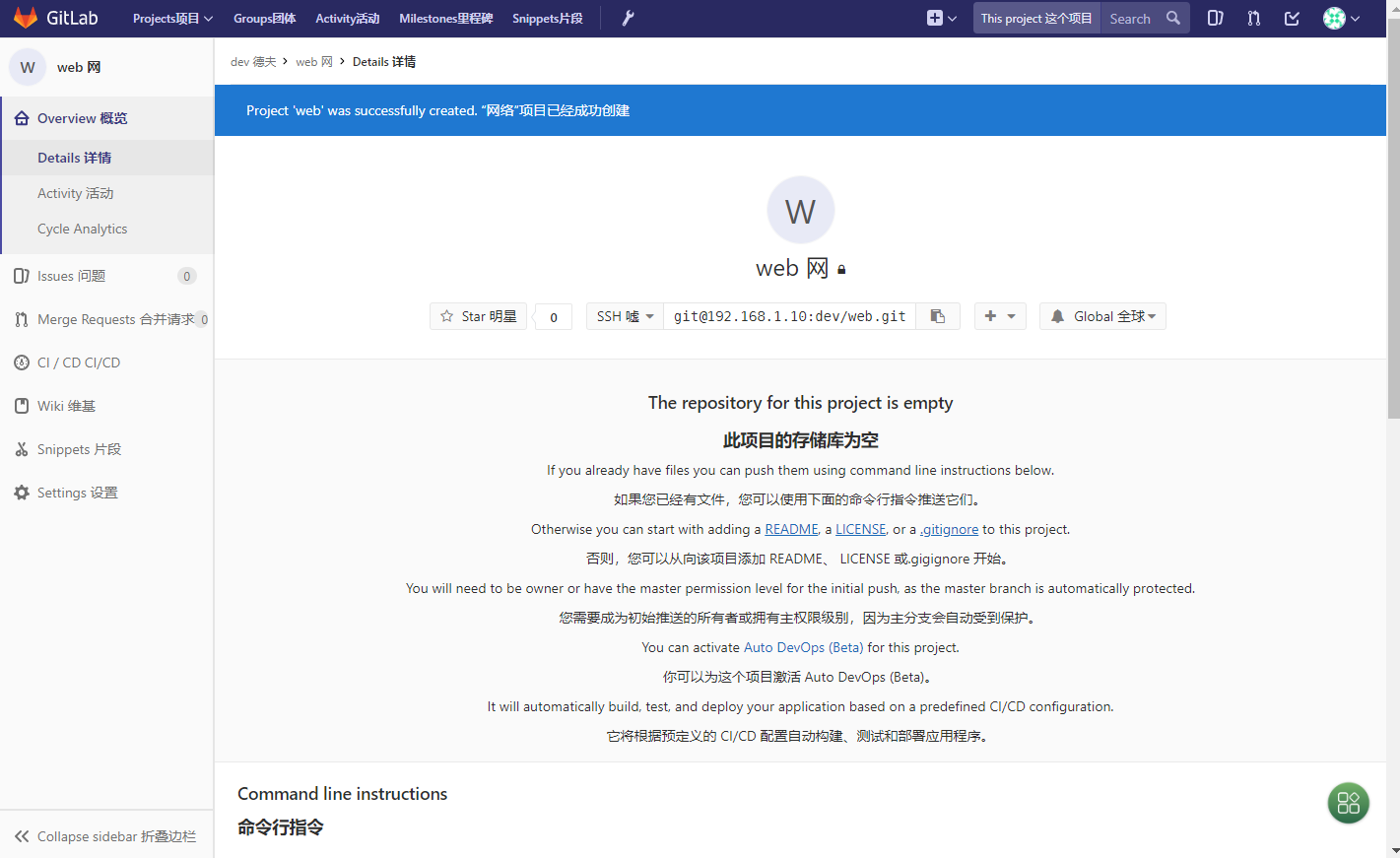Click the Issues count badge 0
The image size is (1400, 858).
(187, 276)
